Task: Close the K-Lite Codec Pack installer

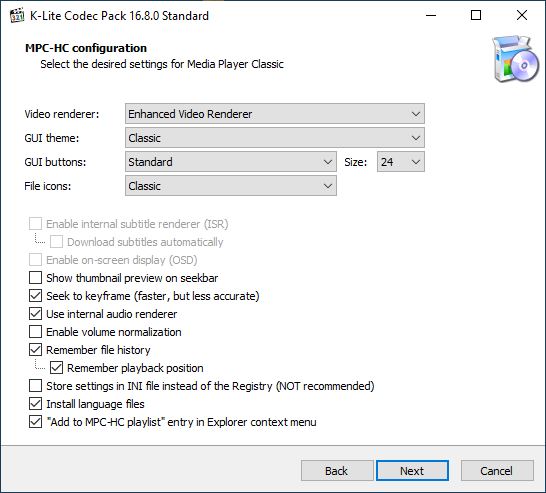Action: (x=522, y=15)
